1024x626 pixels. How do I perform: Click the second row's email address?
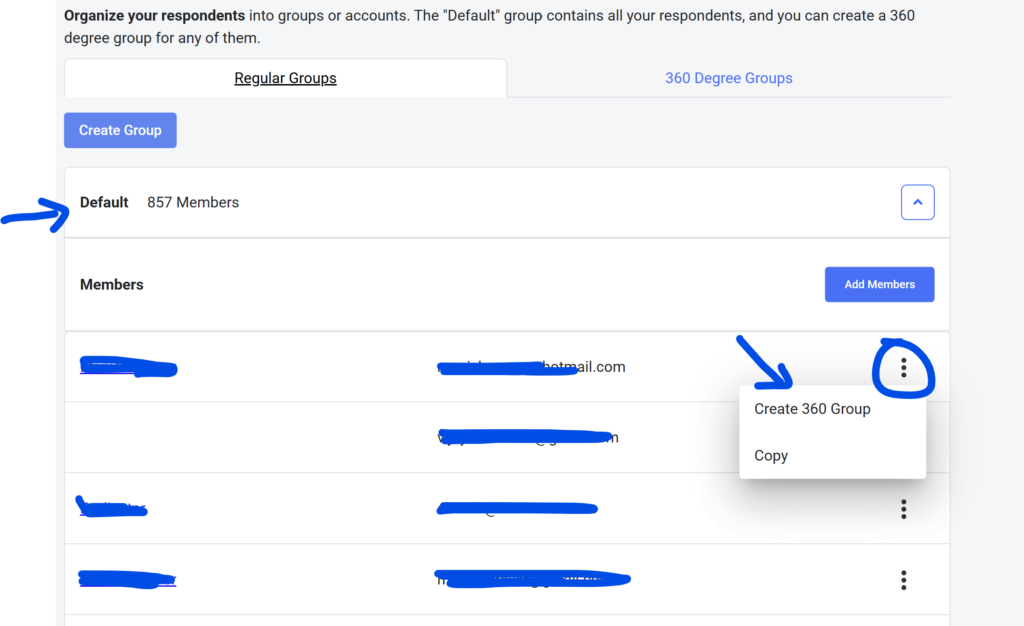pyautogui.click(x=527, y=437)
